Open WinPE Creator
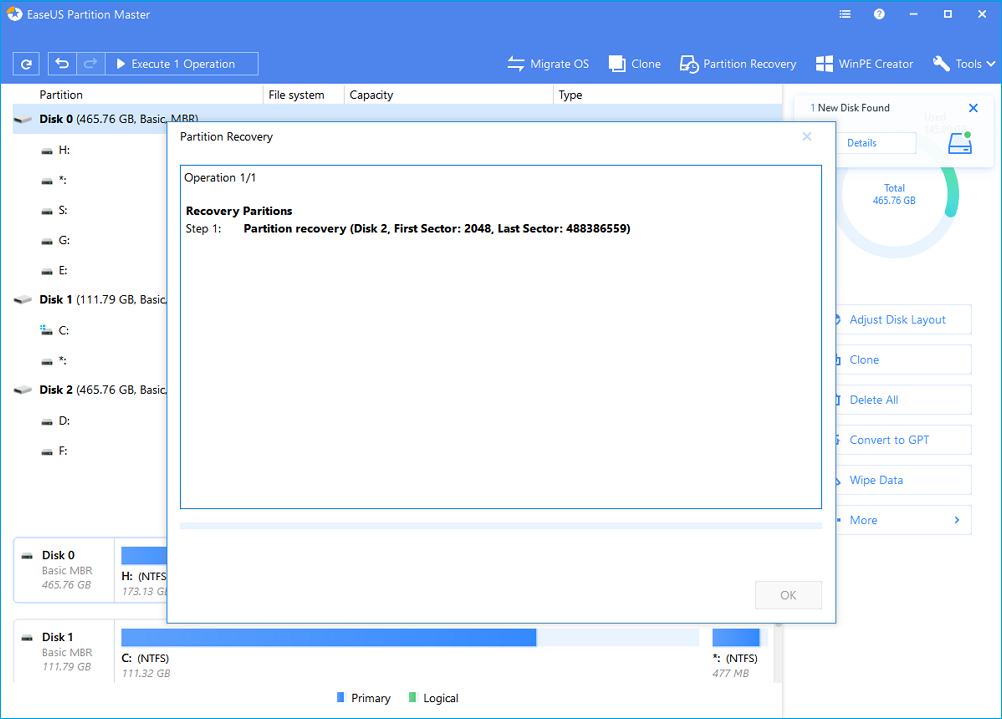 point(865,64)
